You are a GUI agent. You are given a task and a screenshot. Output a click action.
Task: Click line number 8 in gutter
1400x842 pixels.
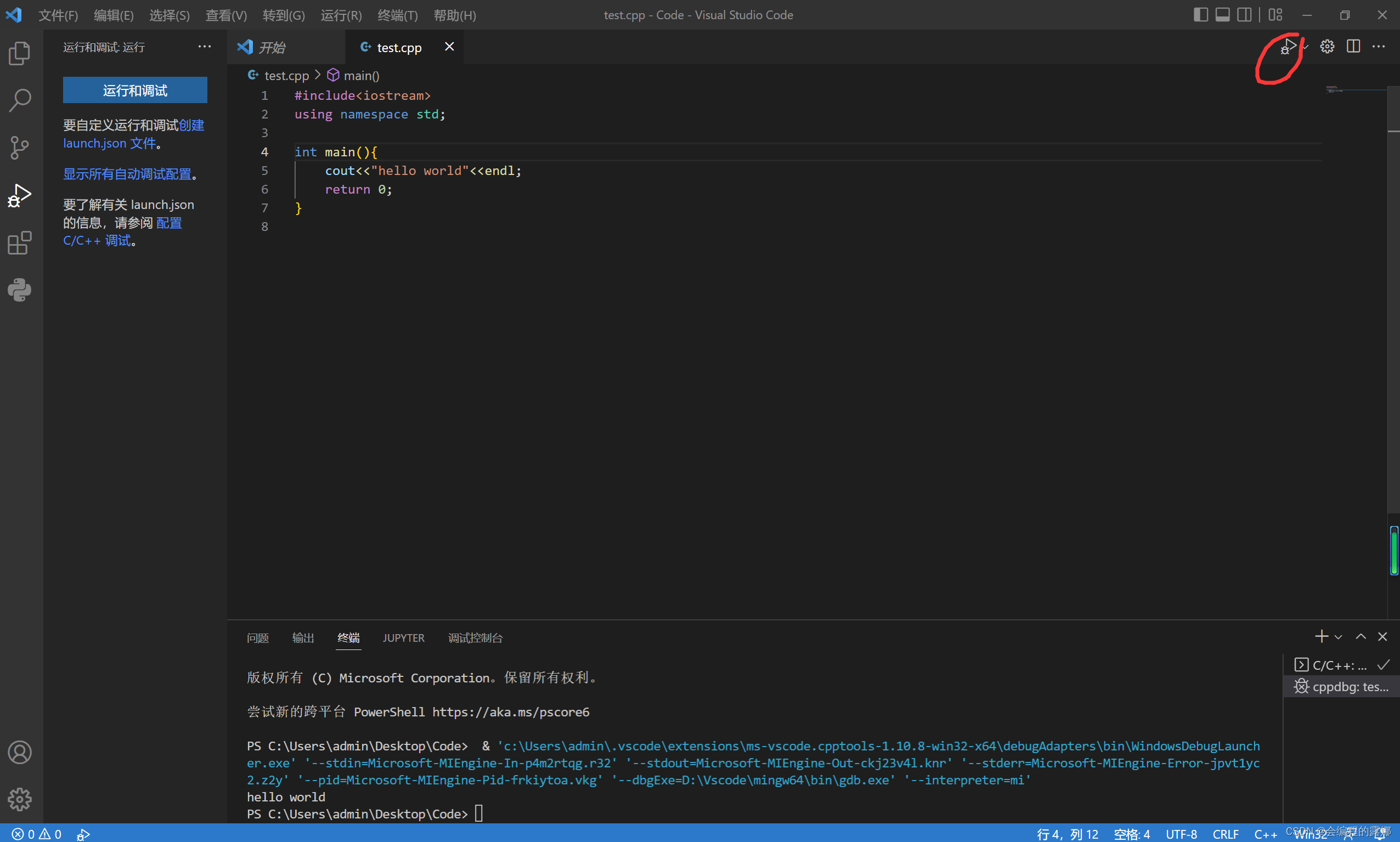(x=264, y=227)
